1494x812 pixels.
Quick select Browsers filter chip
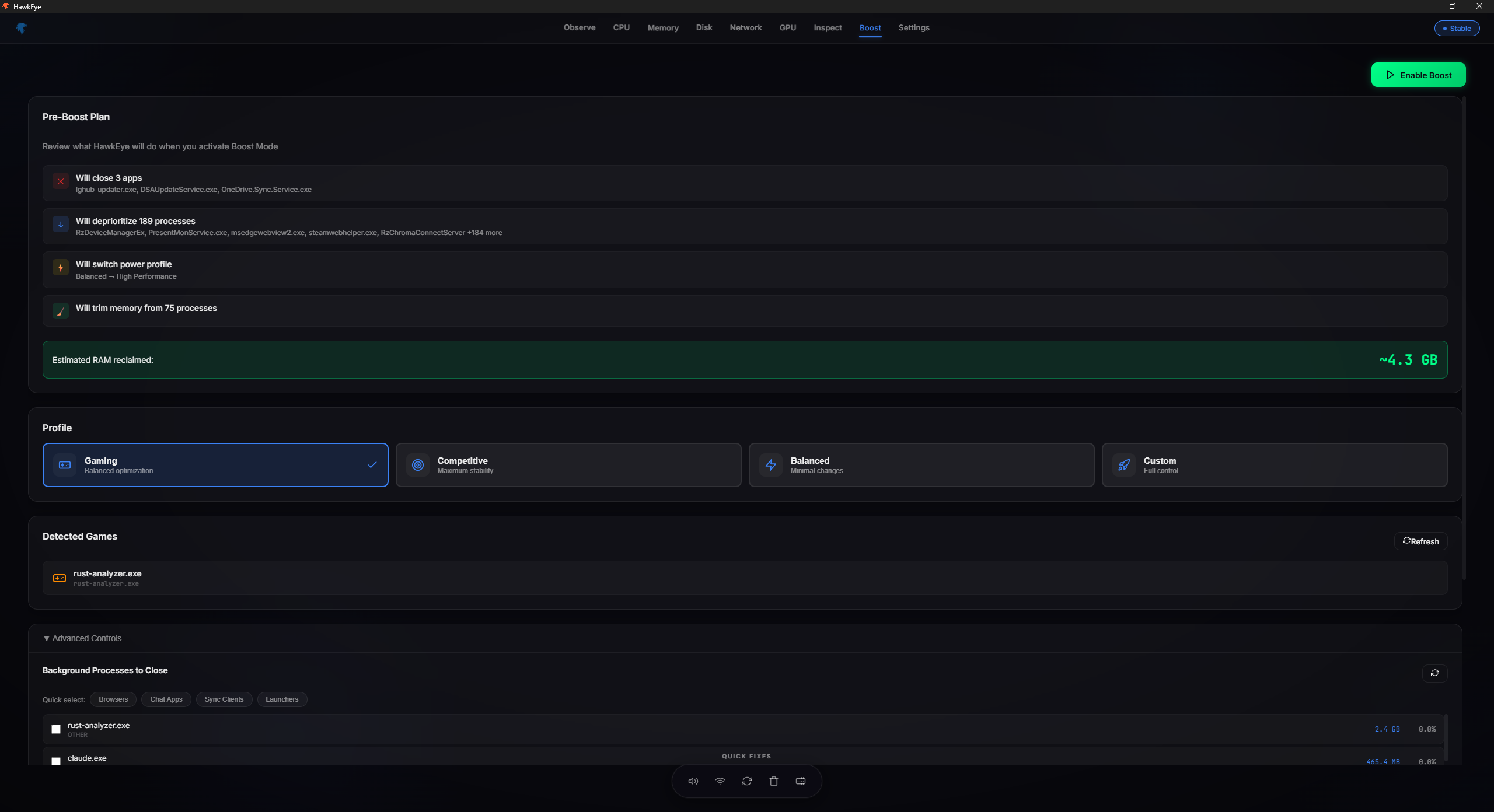click(113, 699)
